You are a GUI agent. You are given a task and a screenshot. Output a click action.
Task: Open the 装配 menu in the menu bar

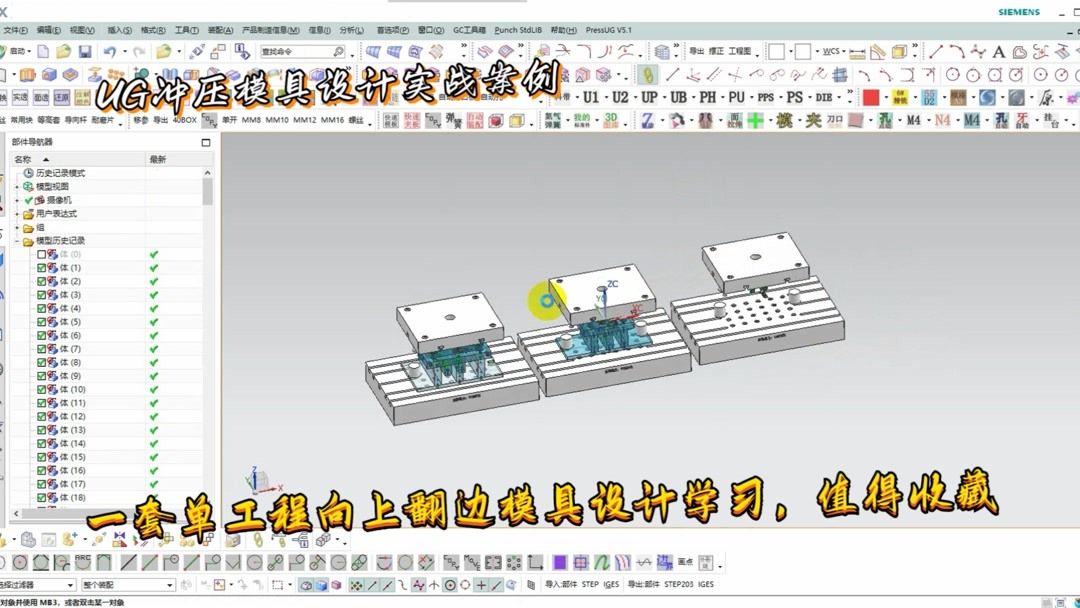click(218, 30)
